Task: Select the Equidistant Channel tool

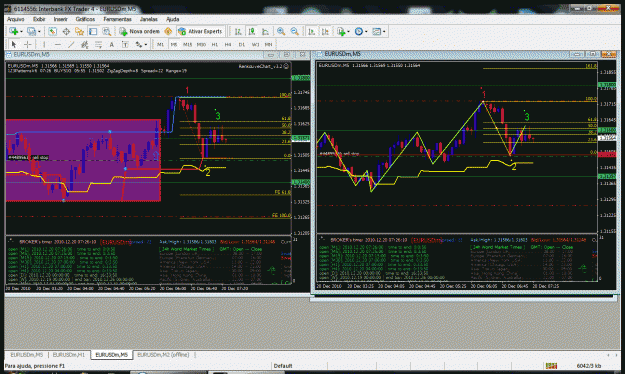Action: click(x=85, y=44)
